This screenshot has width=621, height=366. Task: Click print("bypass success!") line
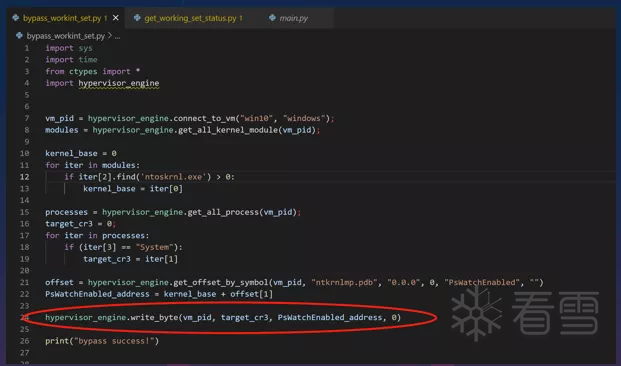pyautogui.click(x=102, y=341)
